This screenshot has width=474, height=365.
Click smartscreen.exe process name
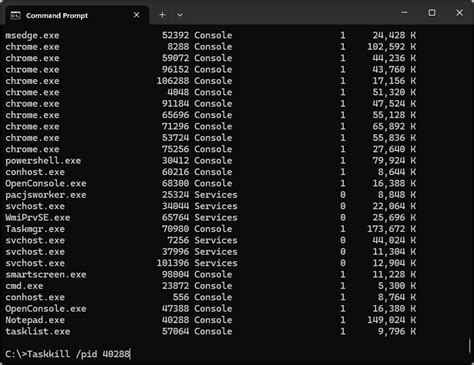(x=46, y=275)
